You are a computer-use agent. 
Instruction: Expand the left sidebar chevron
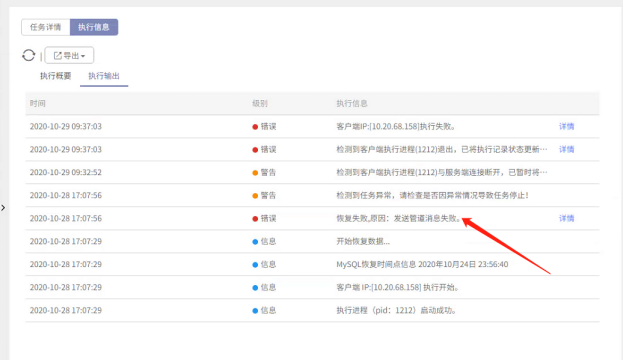click(3, 207)
